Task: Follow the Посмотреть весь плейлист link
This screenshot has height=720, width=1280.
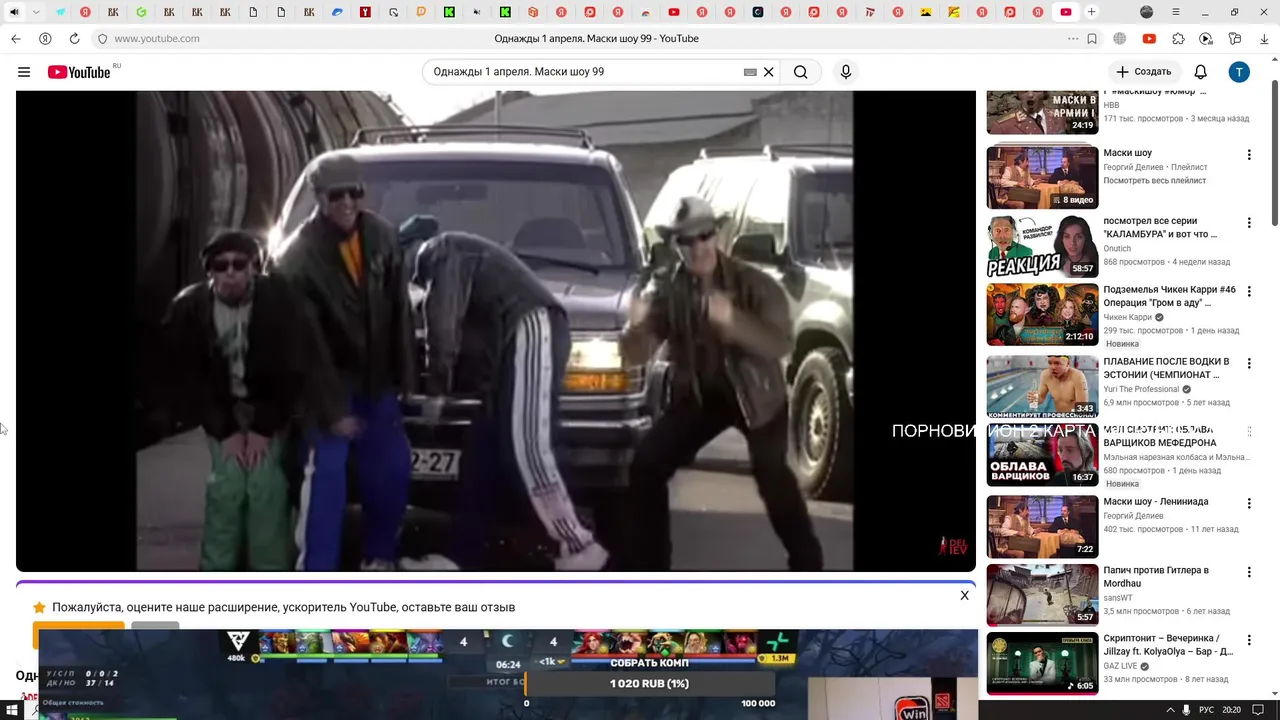Action: click(1154, 181)
